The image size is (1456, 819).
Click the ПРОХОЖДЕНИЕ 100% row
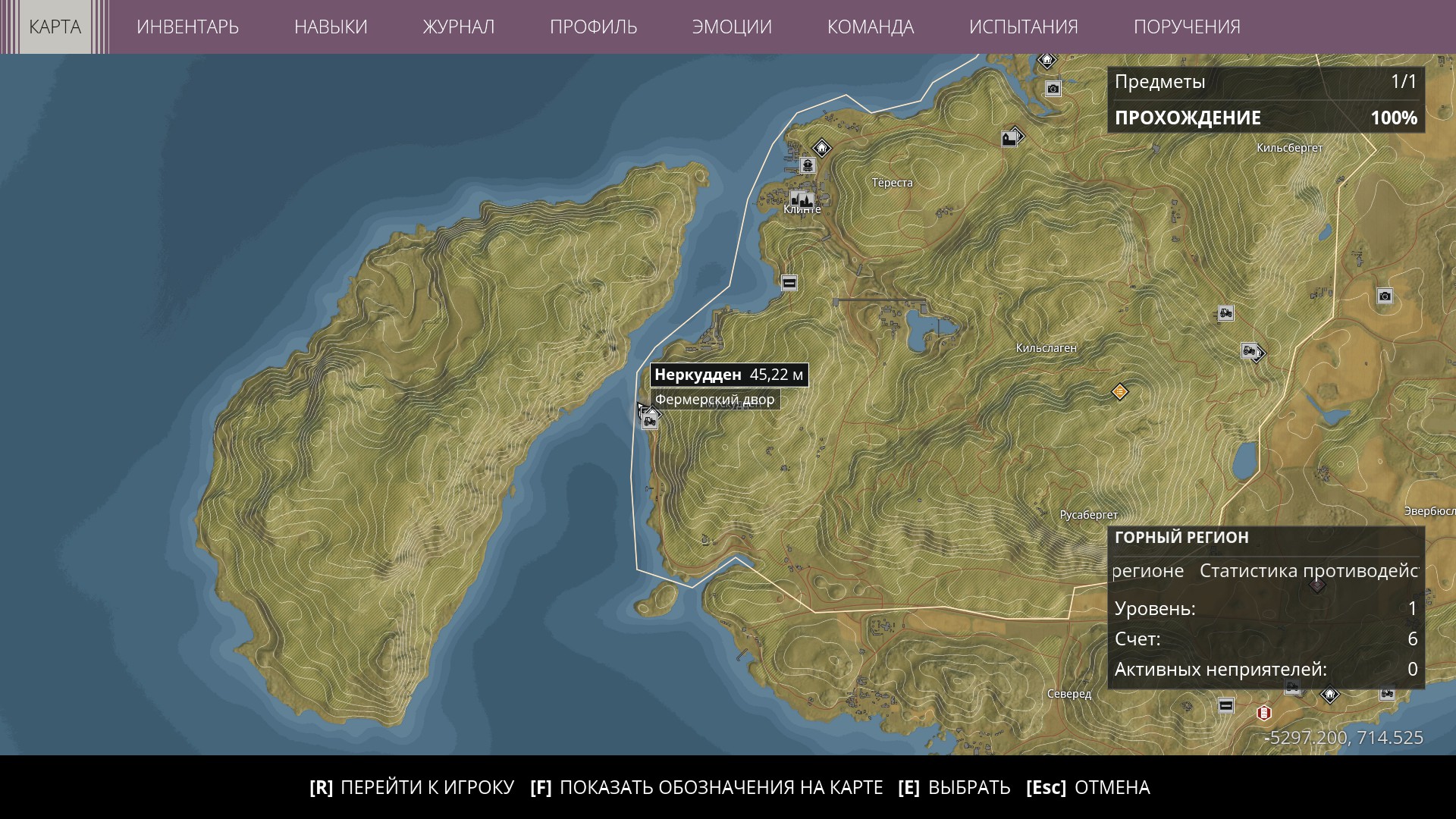coord(1266,118)
